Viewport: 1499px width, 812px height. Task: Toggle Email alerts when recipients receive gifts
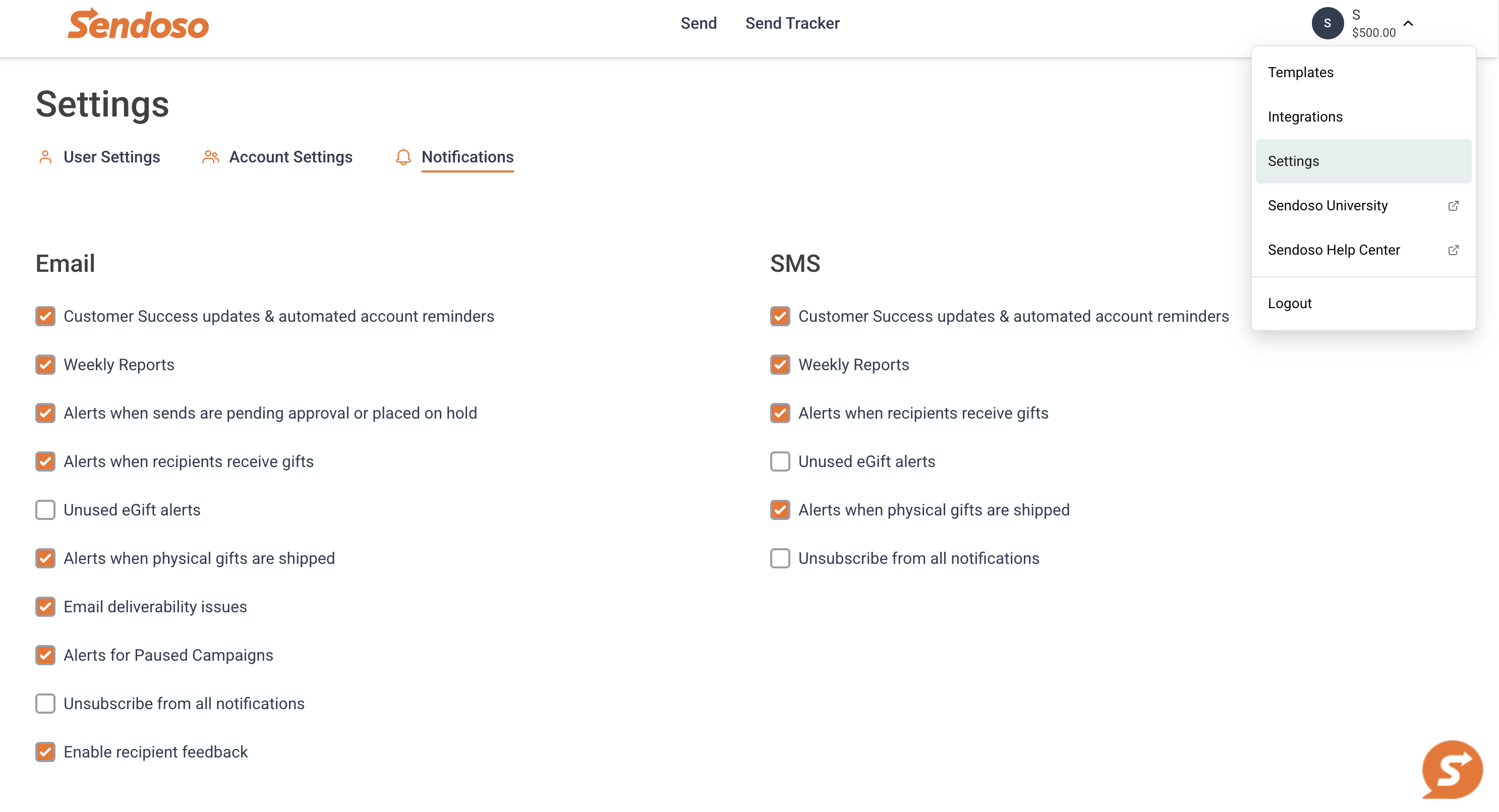[45, 461]
